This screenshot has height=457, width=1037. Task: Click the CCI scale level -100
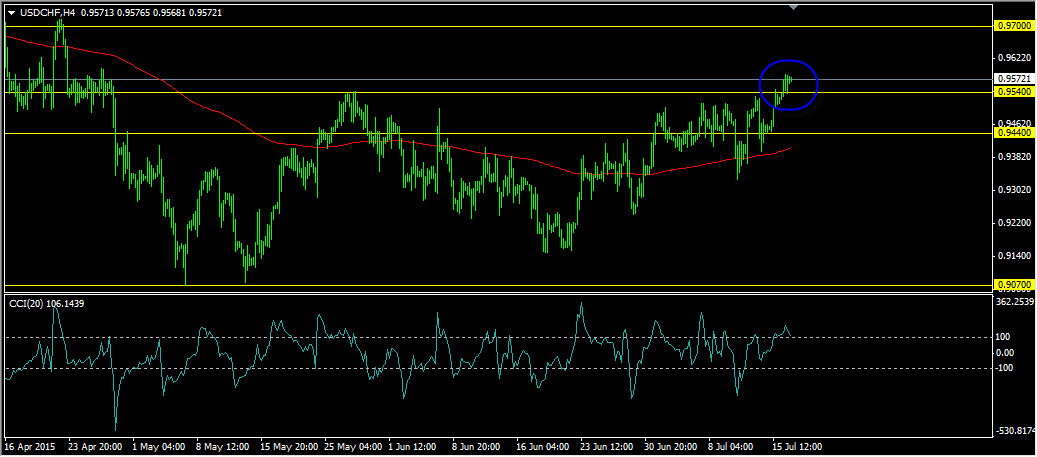coord(1005,368)
